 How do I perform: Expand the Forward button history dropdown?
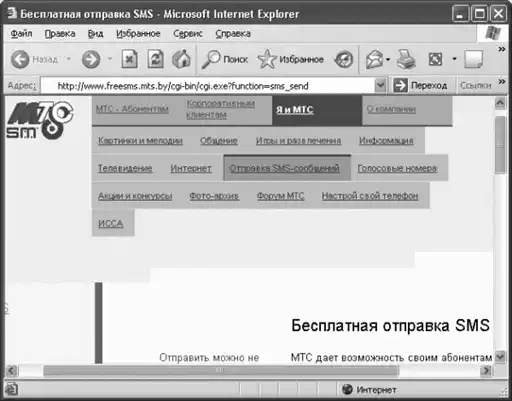point(110,59)
